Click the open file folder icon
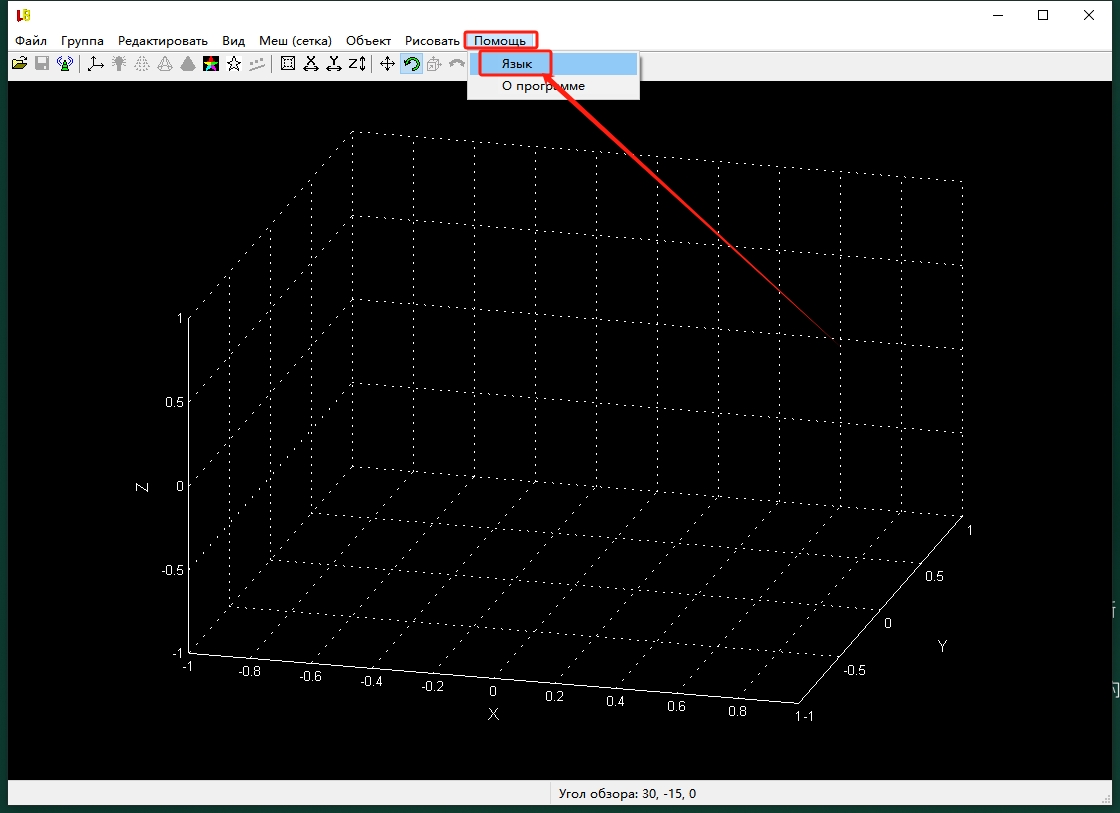This screenshot has width=1120, height=813. click(x=19, y=64)
